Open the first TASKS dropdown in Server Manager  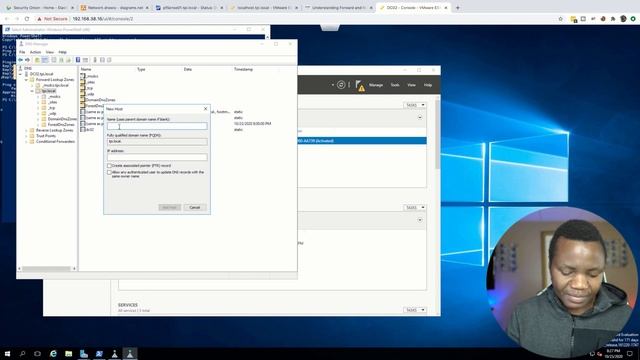[x=415, y=105]
